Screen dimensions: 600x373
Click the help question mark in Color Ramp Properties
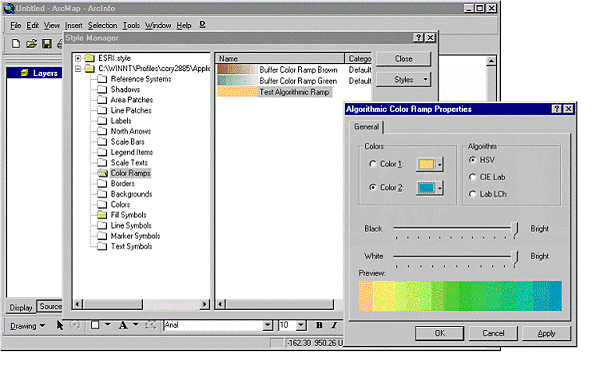557,109
